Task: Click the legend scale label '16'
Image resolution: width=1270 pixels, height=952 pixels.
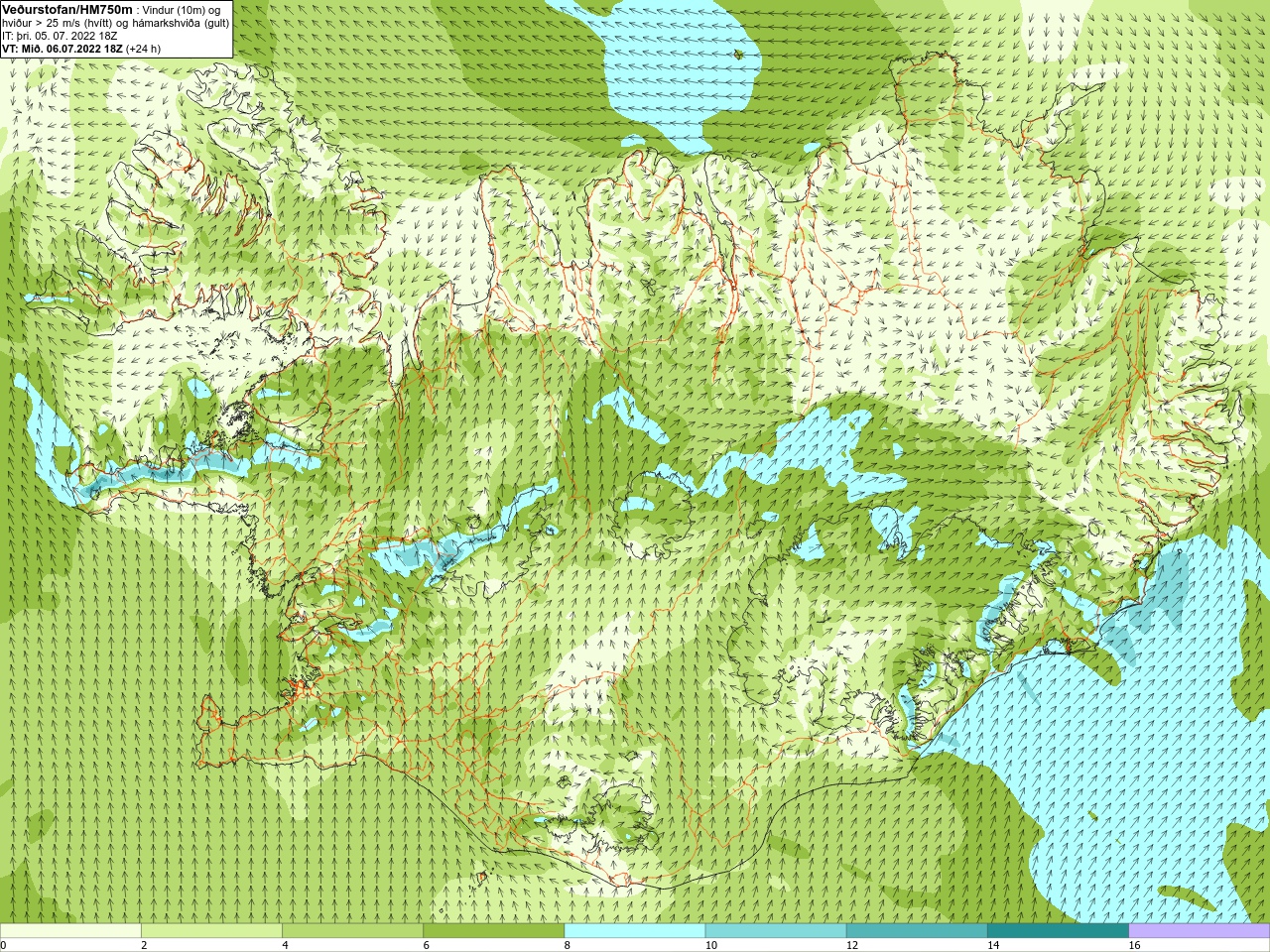Action: (1133, 945)
